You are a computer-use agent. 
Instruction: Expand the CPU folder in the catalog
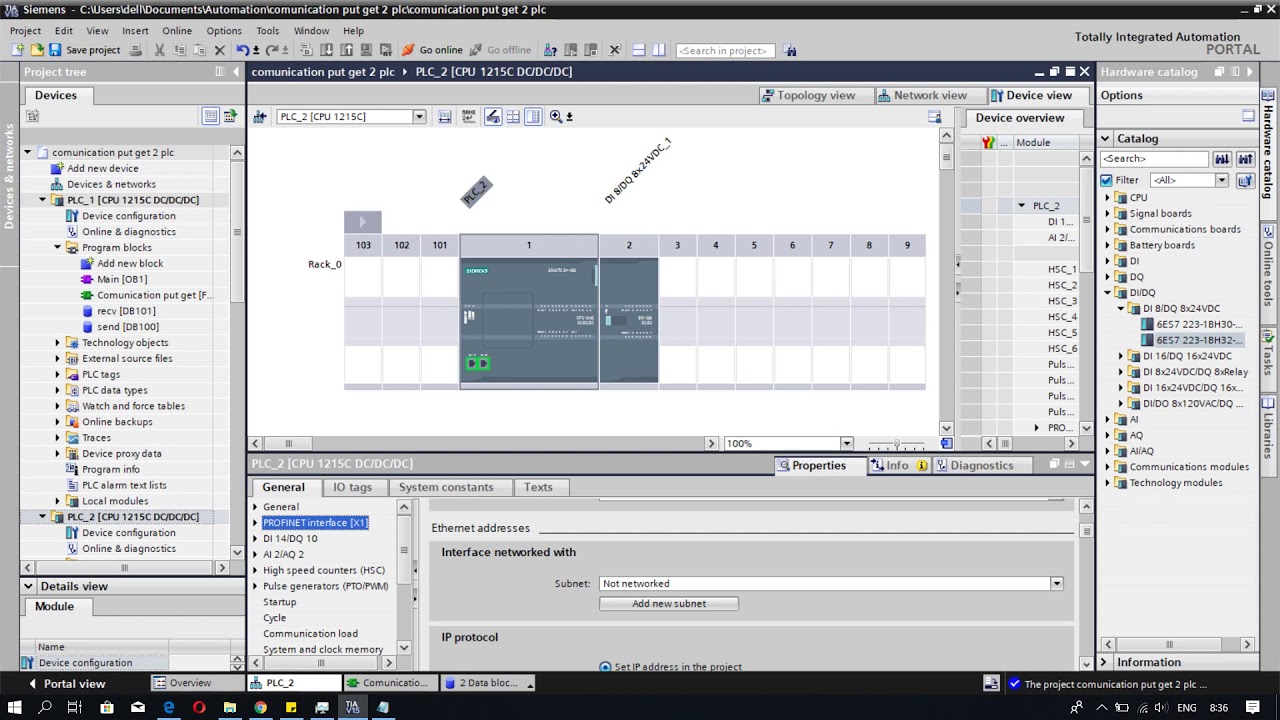point(1108,198)
